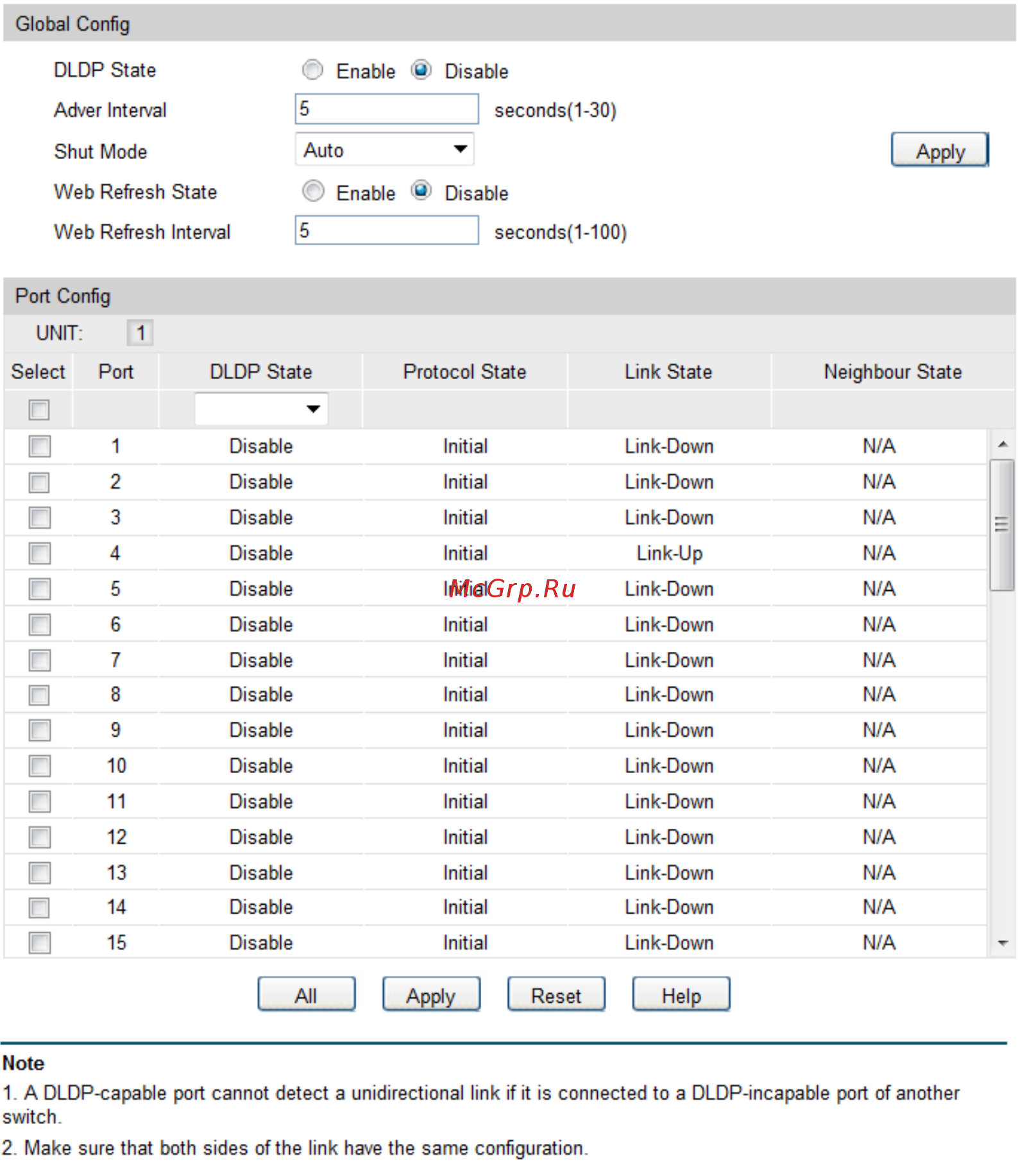Check the box for port 2

tap(39, 482)
